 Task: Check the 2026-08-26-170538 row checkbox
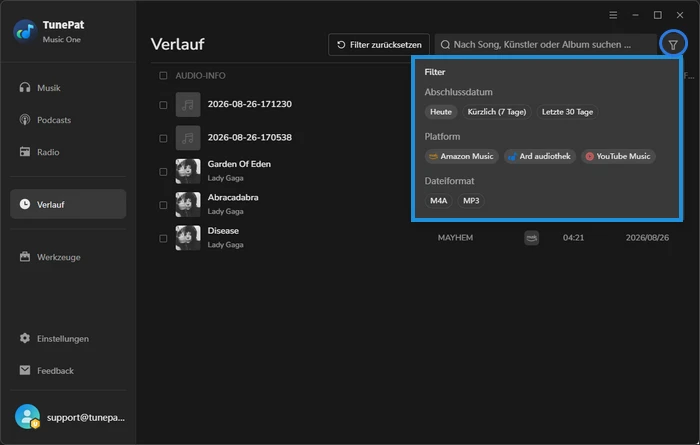[163, 138]
